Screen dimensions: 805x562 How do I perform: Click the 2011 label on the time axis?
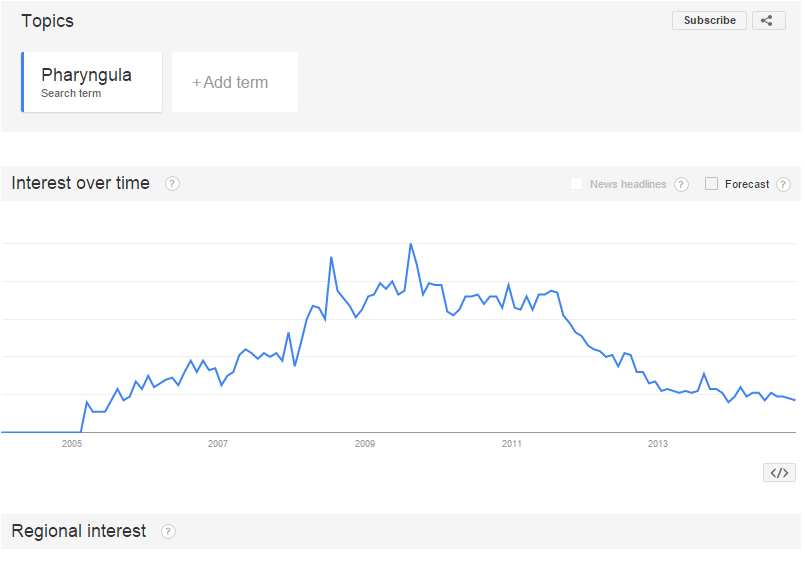click(x=511, y=443)
